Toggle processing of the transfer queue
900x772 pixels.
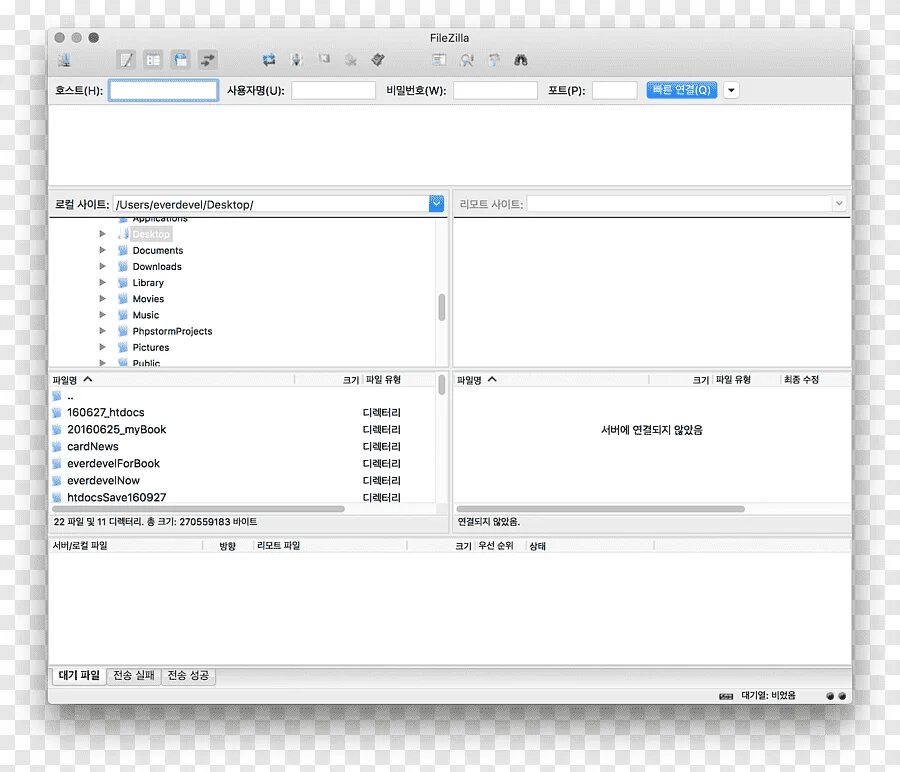point(296,60)
